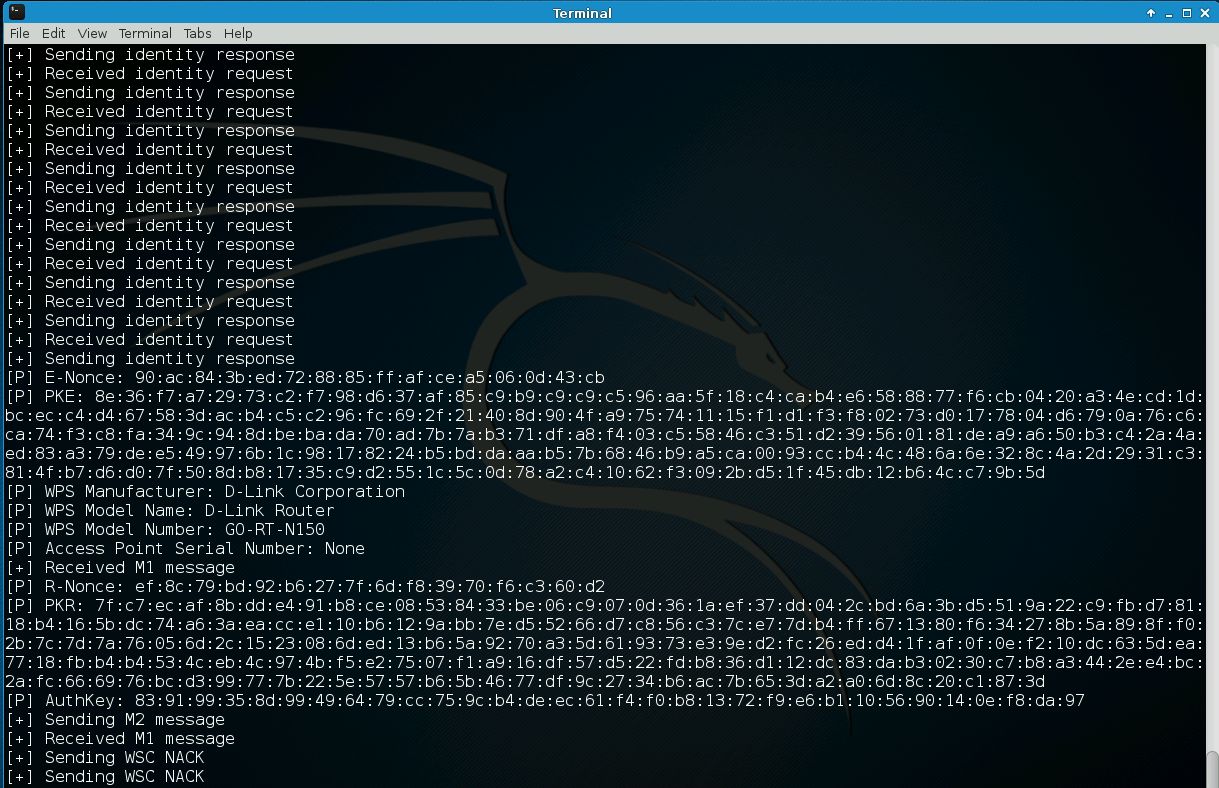
Task: Click the terminal icon in the title bar
Action: 17,12
